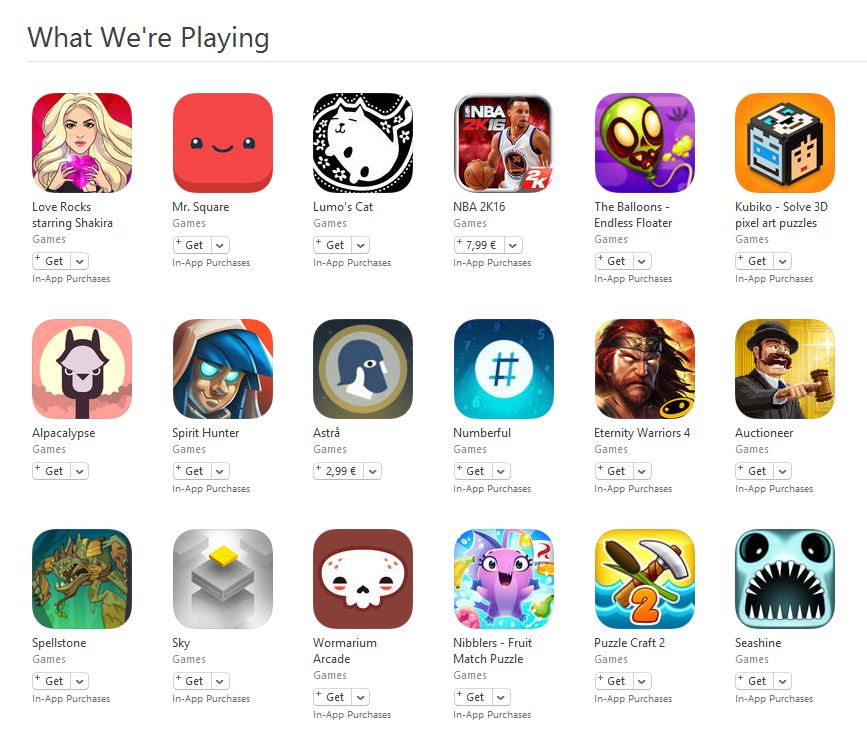Open the Lumo's Cat app icon
The image size is (867, 749).
[363, 143]
